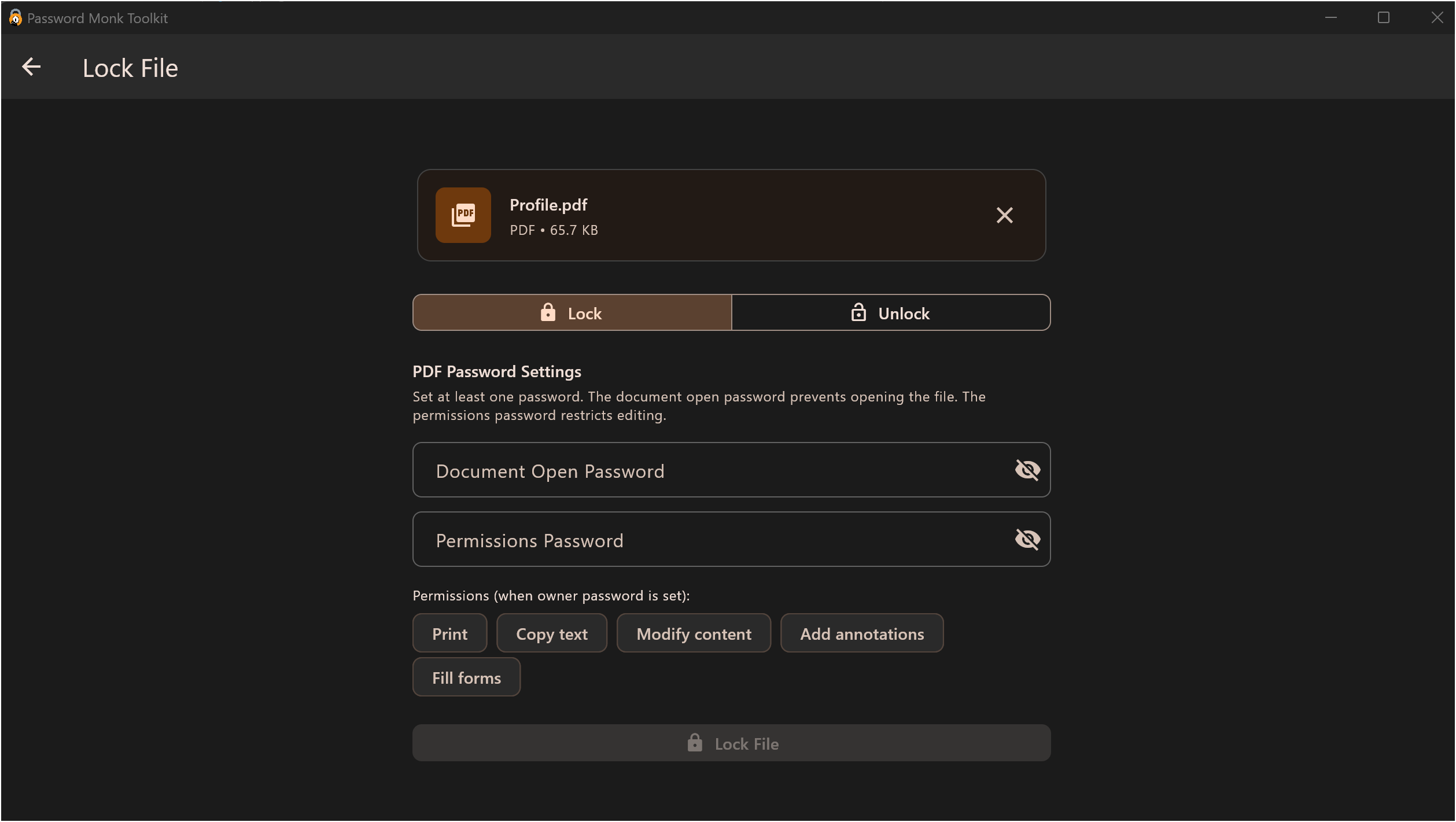Enable the Fill forms permission
1456x822 pixels.
pyautogui.click(x=466, y=677)
